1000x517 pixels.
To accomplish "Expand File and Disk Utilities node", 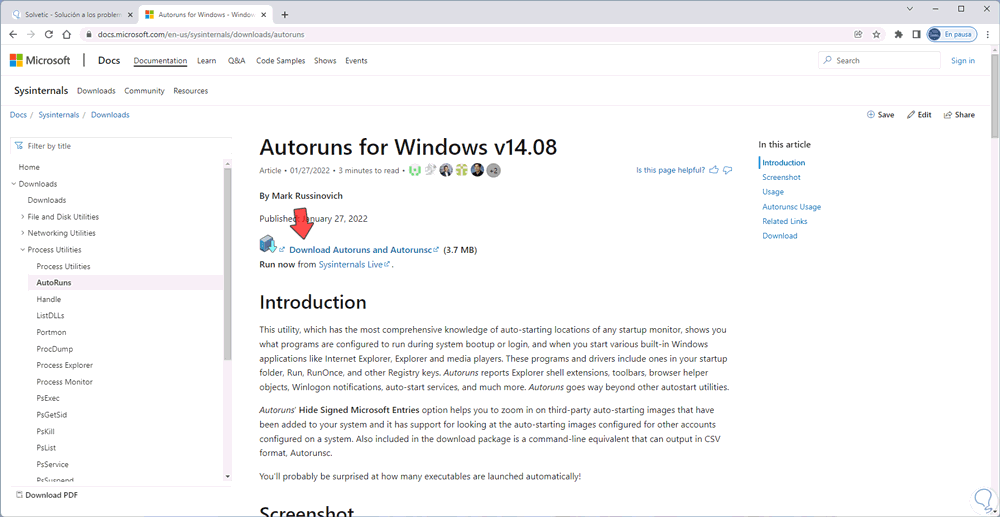I will [x=22, y=217].
